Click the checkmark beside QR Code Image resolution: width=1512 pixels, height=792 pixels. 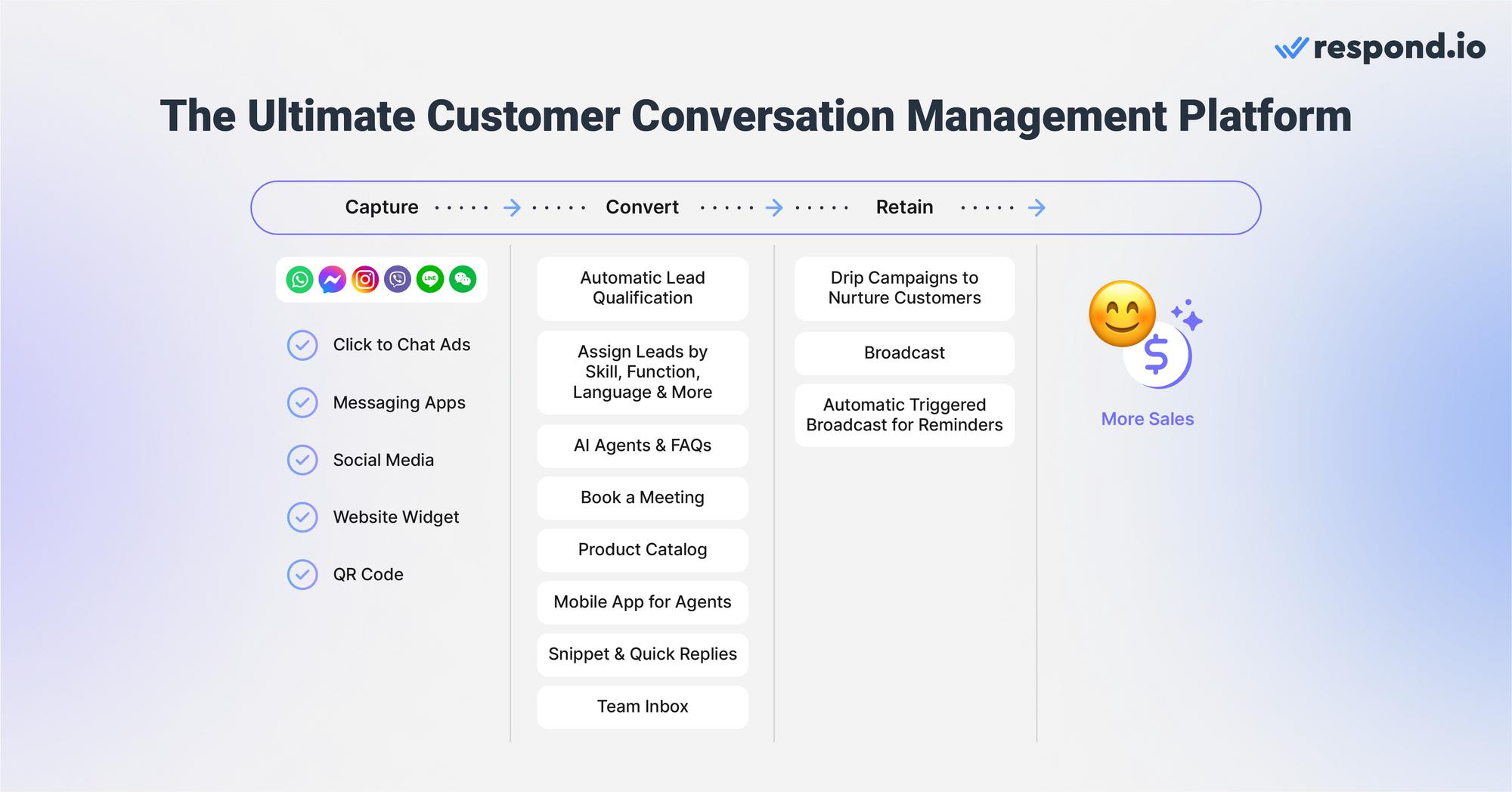pos(302,575)
